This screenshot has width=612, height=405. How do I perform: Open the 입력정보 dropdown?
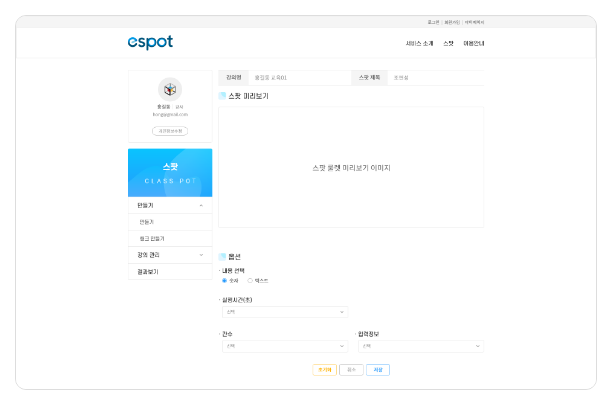tap(420, 347)
